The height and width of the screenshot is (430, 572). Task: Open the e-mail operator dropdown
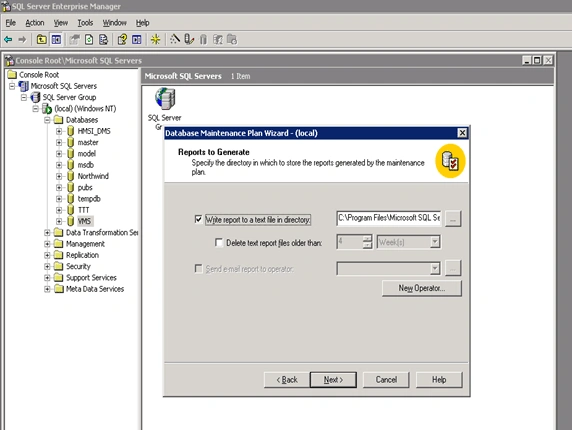[x=435, y=269]
